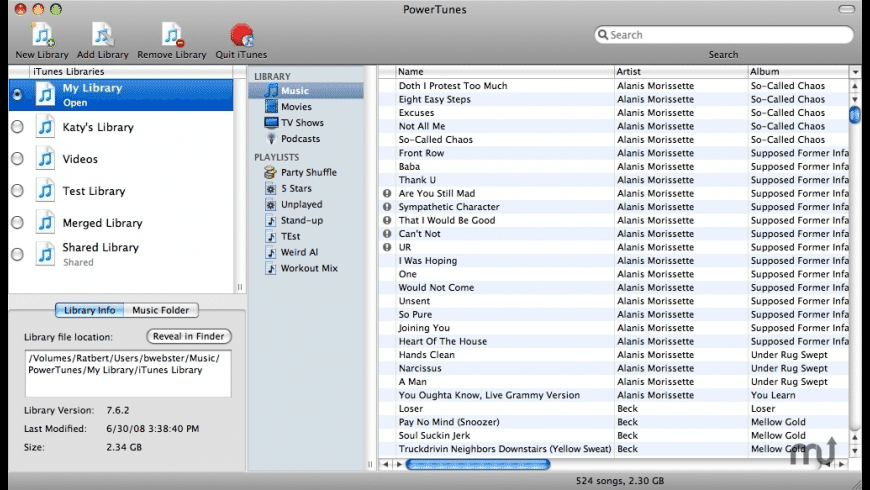
Task: Click the toolbar toggle pill button in the title bar
Action: tap(847, 9)
